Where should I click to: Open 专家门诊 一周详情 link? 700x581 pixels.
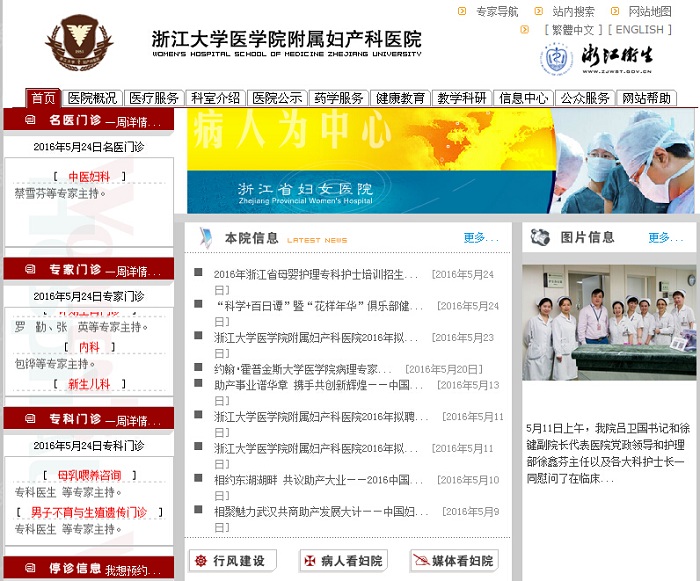click(133, 272)
